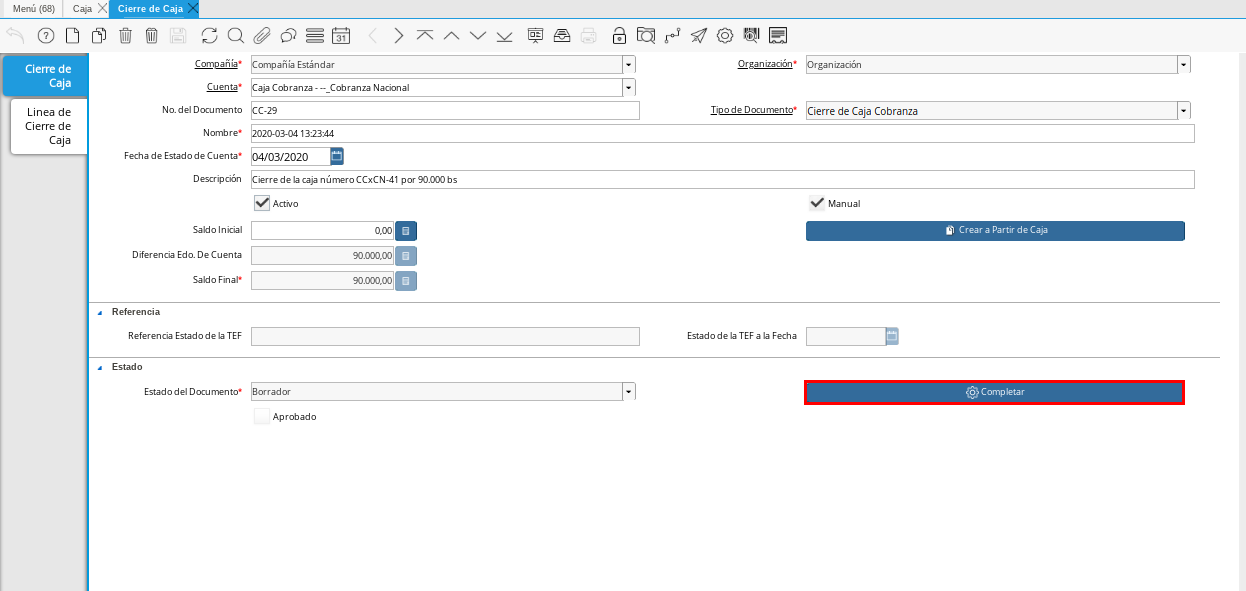The image size is (1246, 591).
Task: Open the Linea de Cierre de Caja side tab
Action: click(x=49, y=126)
